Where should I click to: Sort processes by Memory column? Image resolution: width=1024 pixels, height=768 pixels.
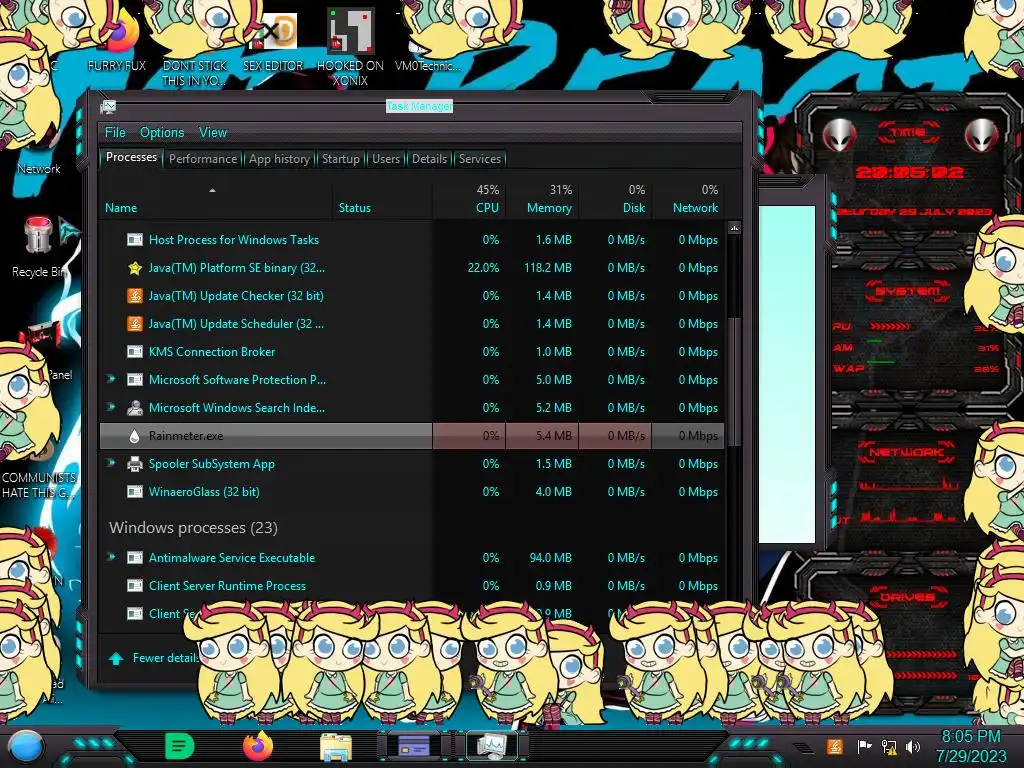point(542,199)
